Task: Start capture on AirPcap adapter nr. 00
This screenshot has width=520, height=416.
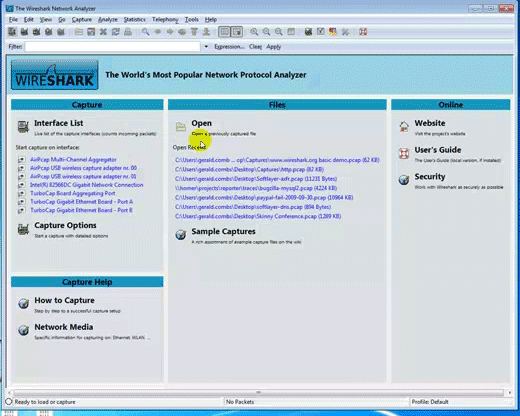Action: pyautogui.click(x=83, y=168)
